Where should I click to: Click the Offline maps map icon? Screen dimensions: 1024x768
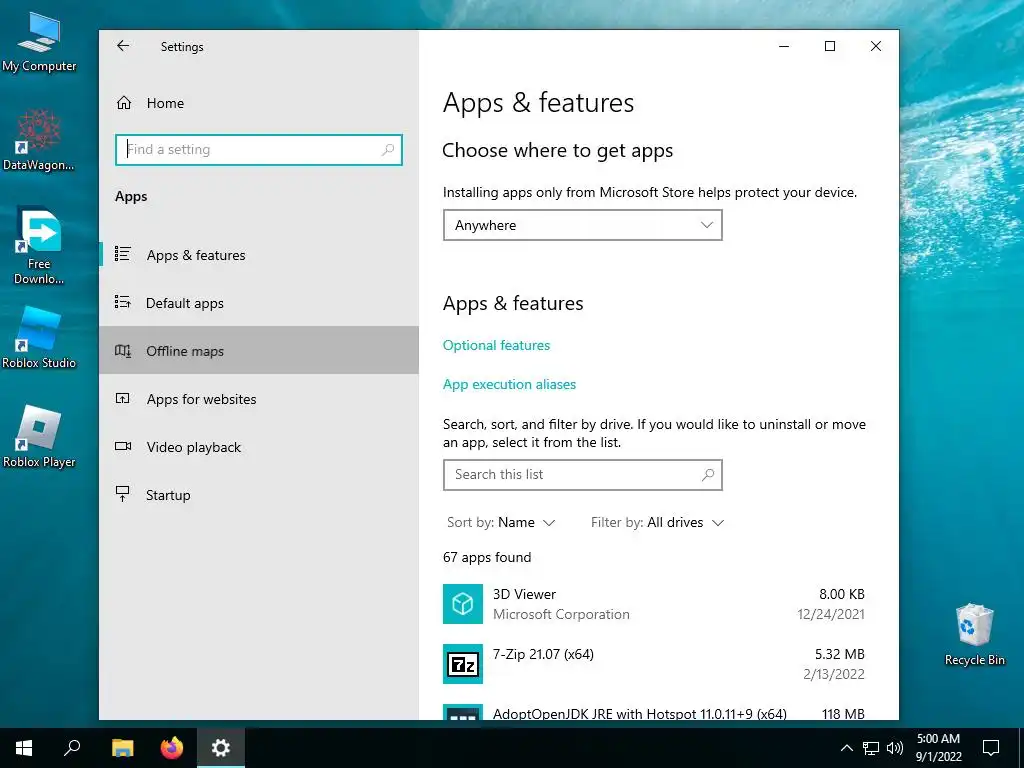point(123,351)
